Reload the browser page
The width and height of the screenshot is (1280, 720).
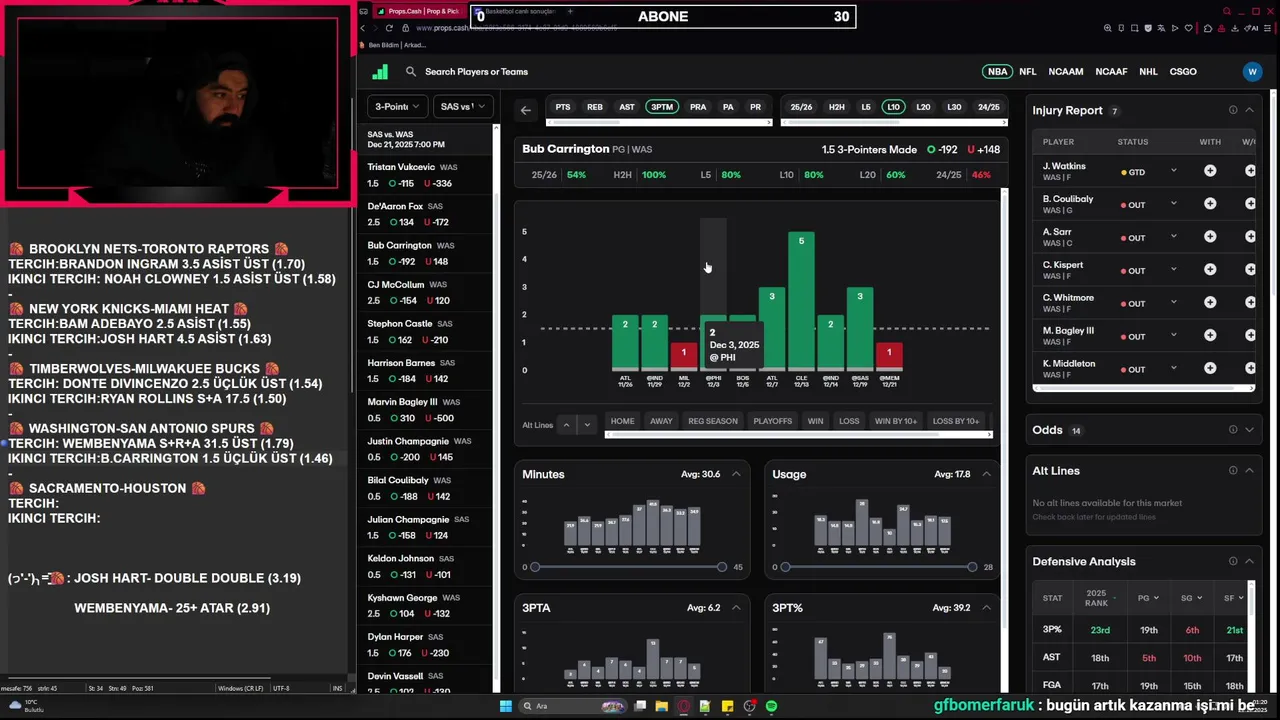tap(389, 28)
